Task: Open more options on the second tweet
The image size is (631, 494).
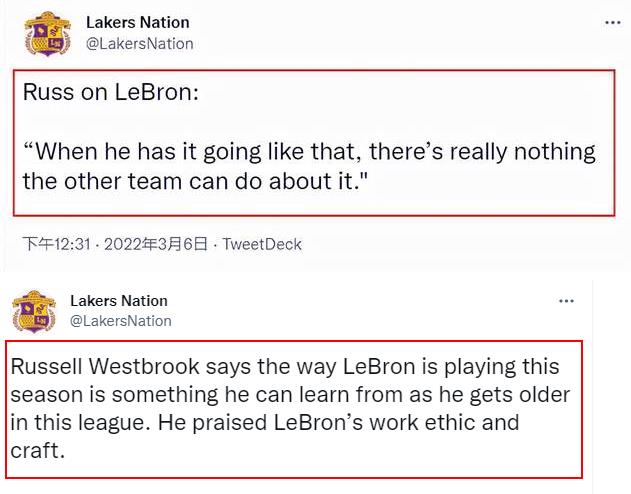Action: coord(566,301)
